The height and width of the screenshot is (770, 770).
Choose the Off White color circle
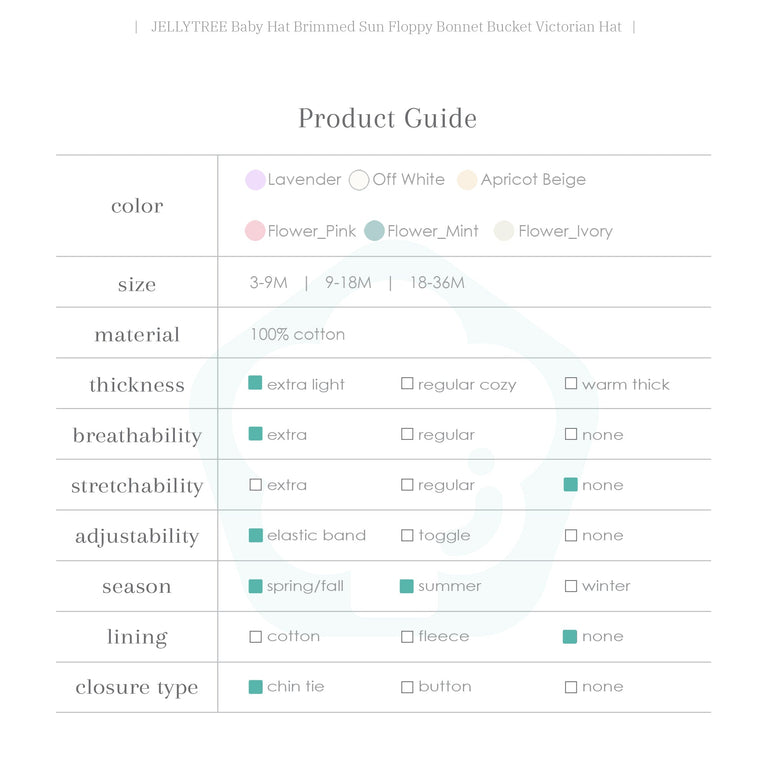(359, 180)
